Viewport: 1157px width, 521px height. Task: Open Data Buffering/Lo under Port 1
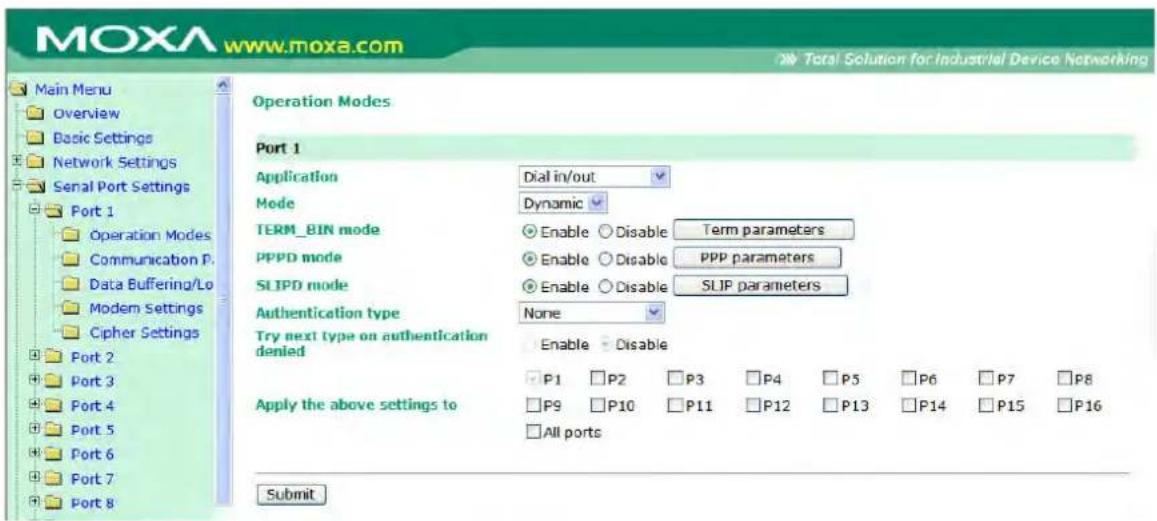tap(151, 283)
